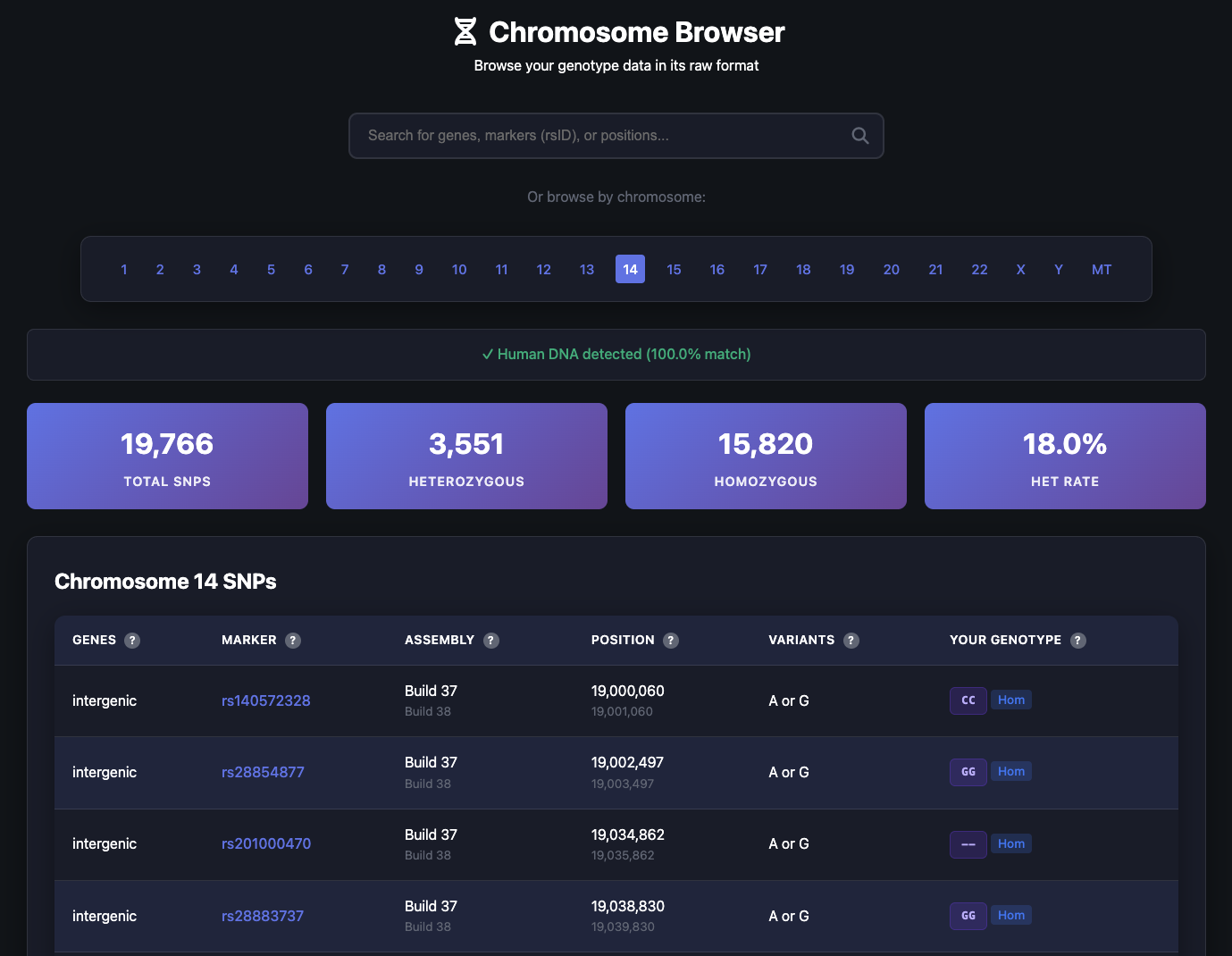The width and height of the screenshot is (1232, 956).
Task: Select chromosome 22
Action: (979, 269)
